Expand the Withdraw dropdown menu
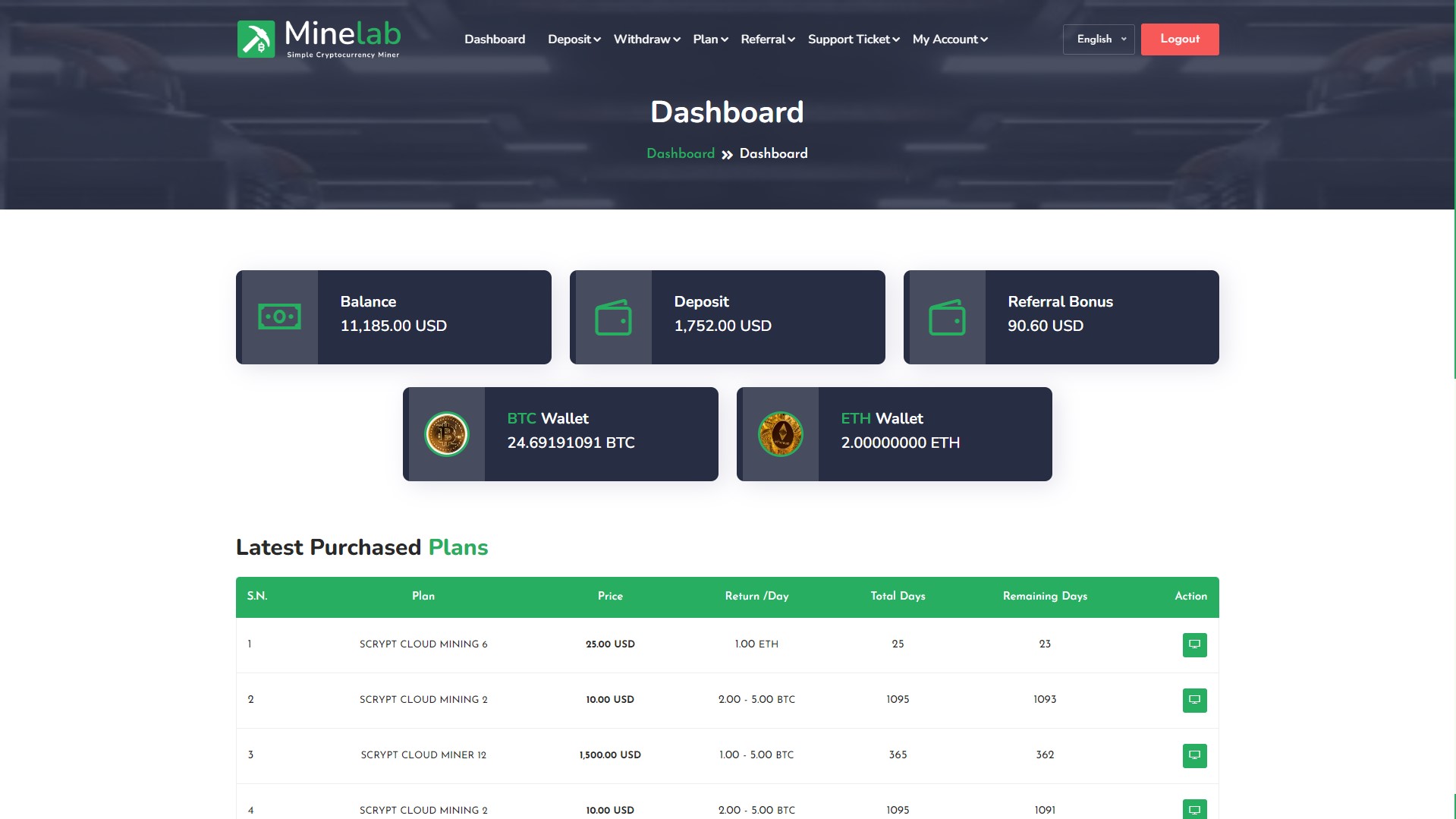The width and height of the screenshot is (1456, 819). tap(646, 39)
